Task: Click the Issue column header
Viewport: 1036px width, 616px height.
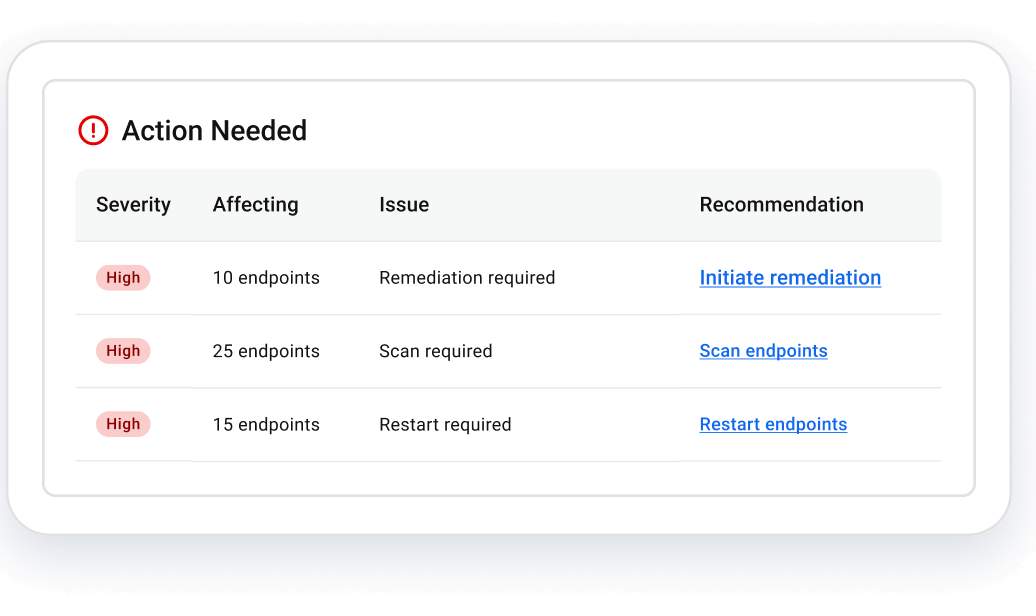Action: point(404,205)
